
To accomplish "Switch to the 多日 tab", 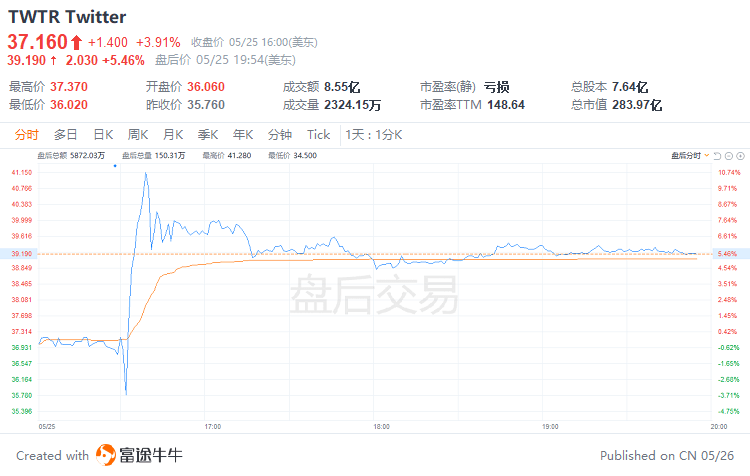I will 66,135.
